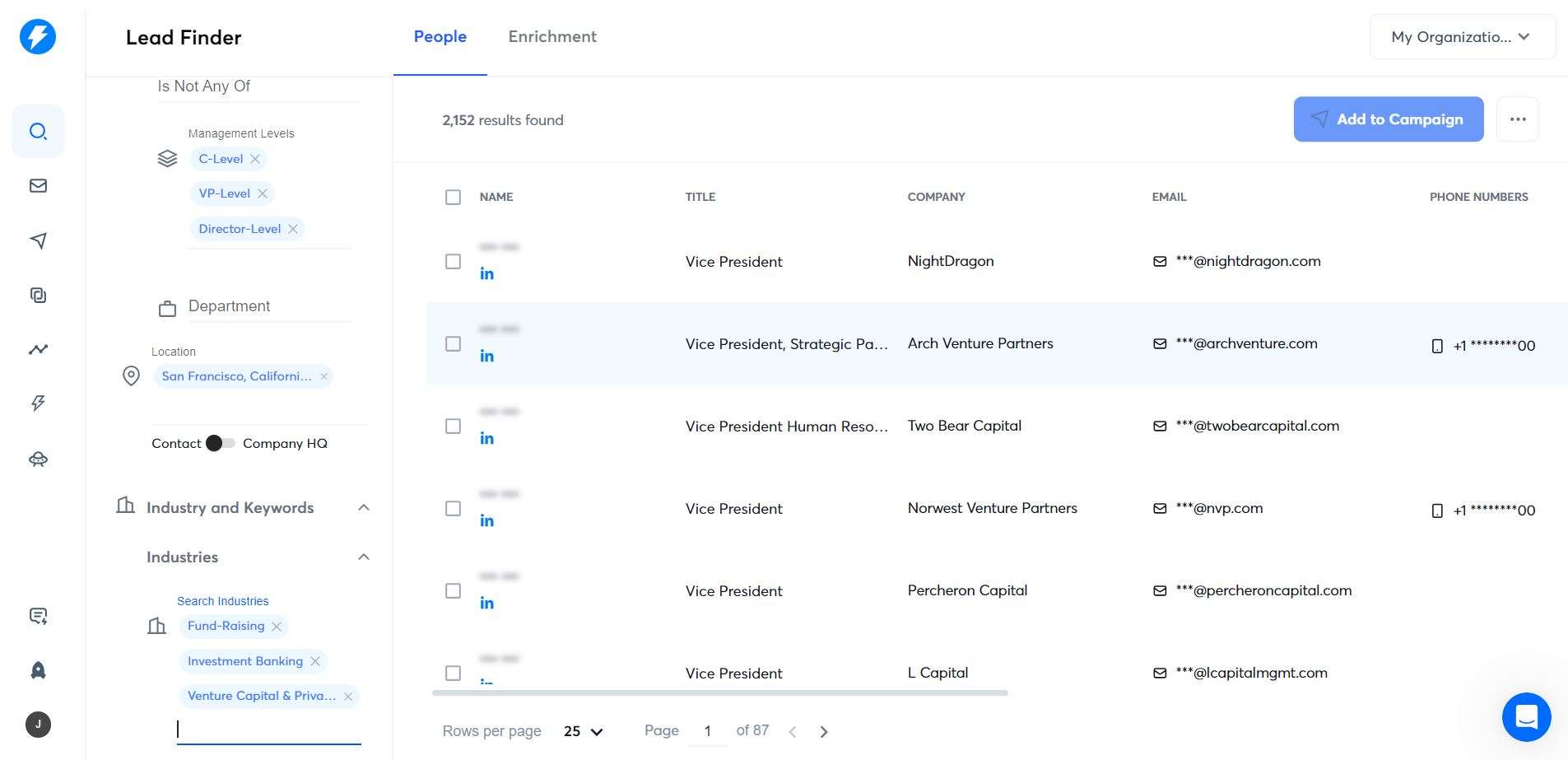Go to the next results page

824,731
